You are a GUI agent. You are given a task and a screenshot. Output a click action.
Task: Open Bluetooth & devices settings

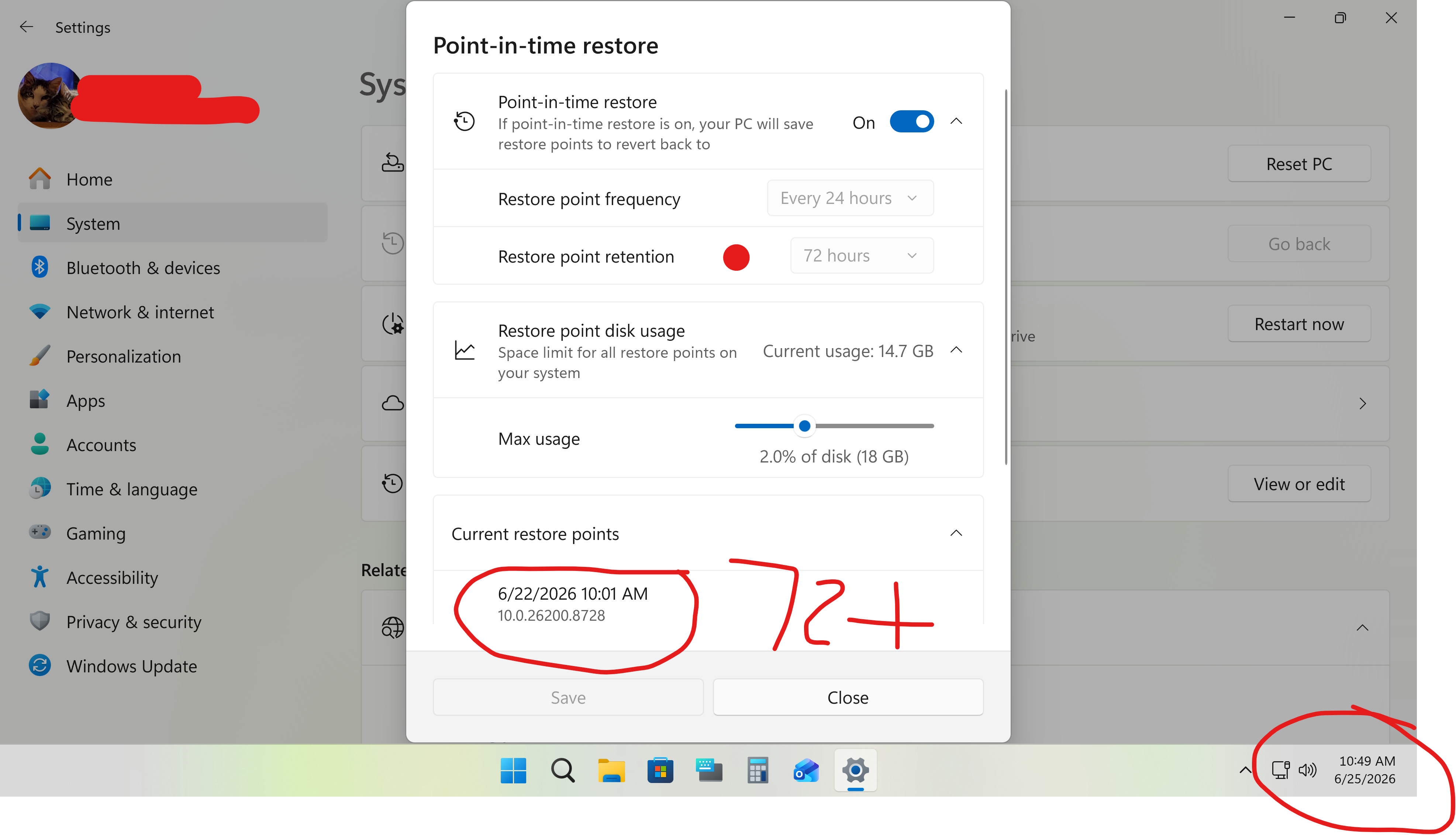[172, 267]
